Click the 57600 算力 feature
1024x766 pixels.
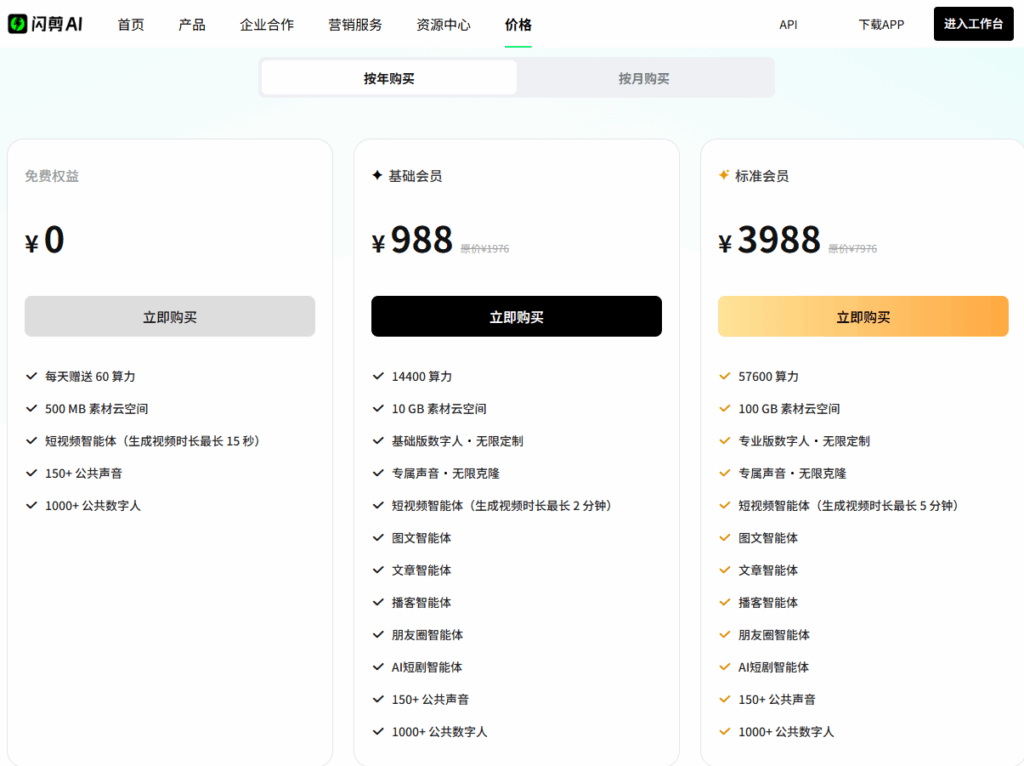point(769,376)
